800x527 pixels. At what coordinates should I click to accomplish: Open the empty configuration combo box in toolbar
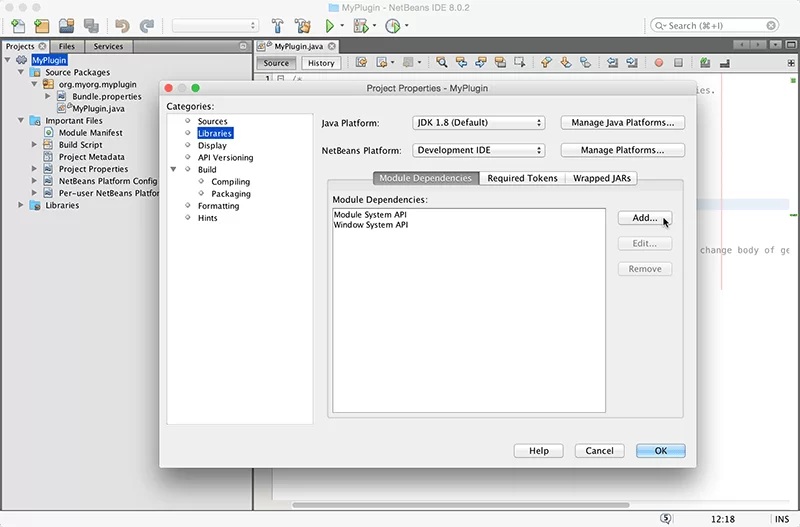pyautogui.click(x=215, y=26)
